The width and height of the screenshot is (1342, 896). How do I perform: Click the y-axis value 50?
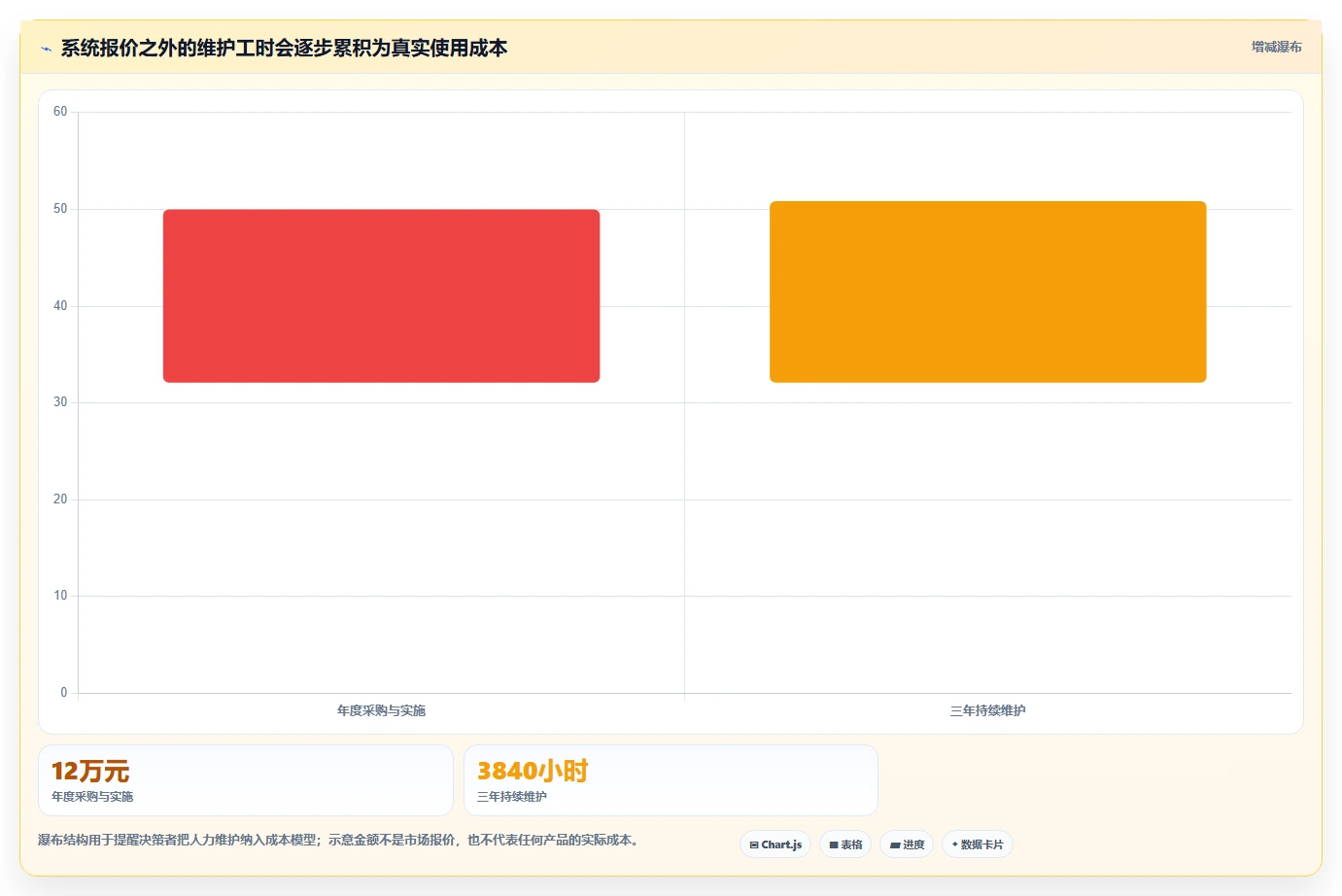(x=60, y=209)
